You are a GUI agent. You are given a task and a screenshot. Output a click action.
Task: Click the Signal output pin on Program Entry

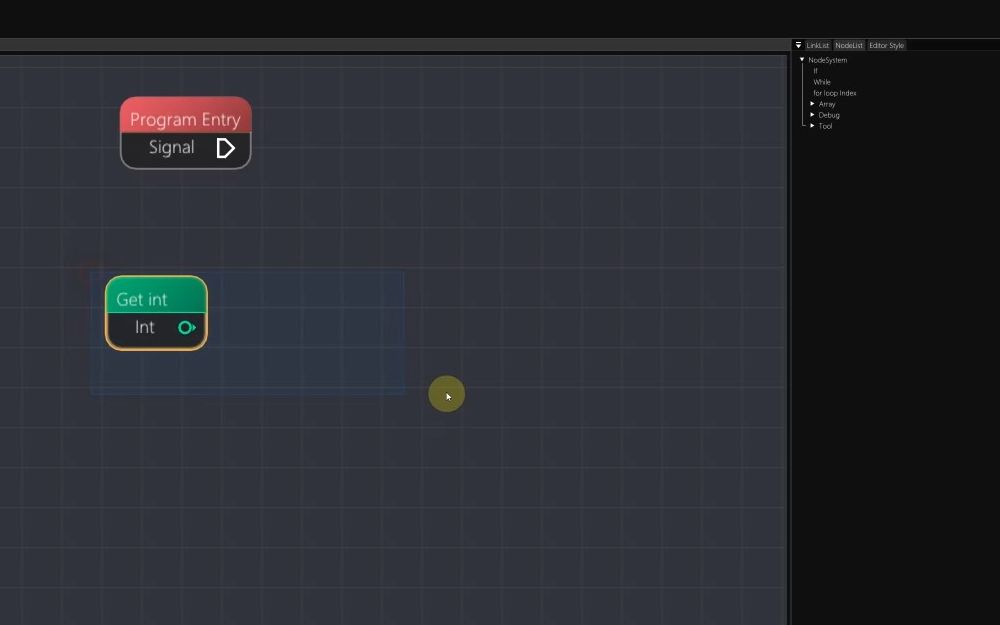[225, 148]
